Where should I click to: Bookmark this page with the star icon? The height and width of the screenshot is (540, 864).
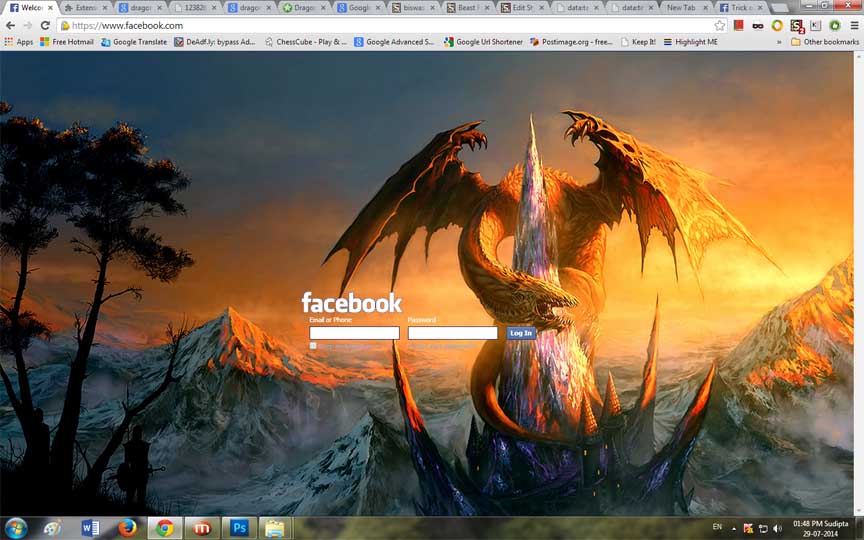click(720, 25)
